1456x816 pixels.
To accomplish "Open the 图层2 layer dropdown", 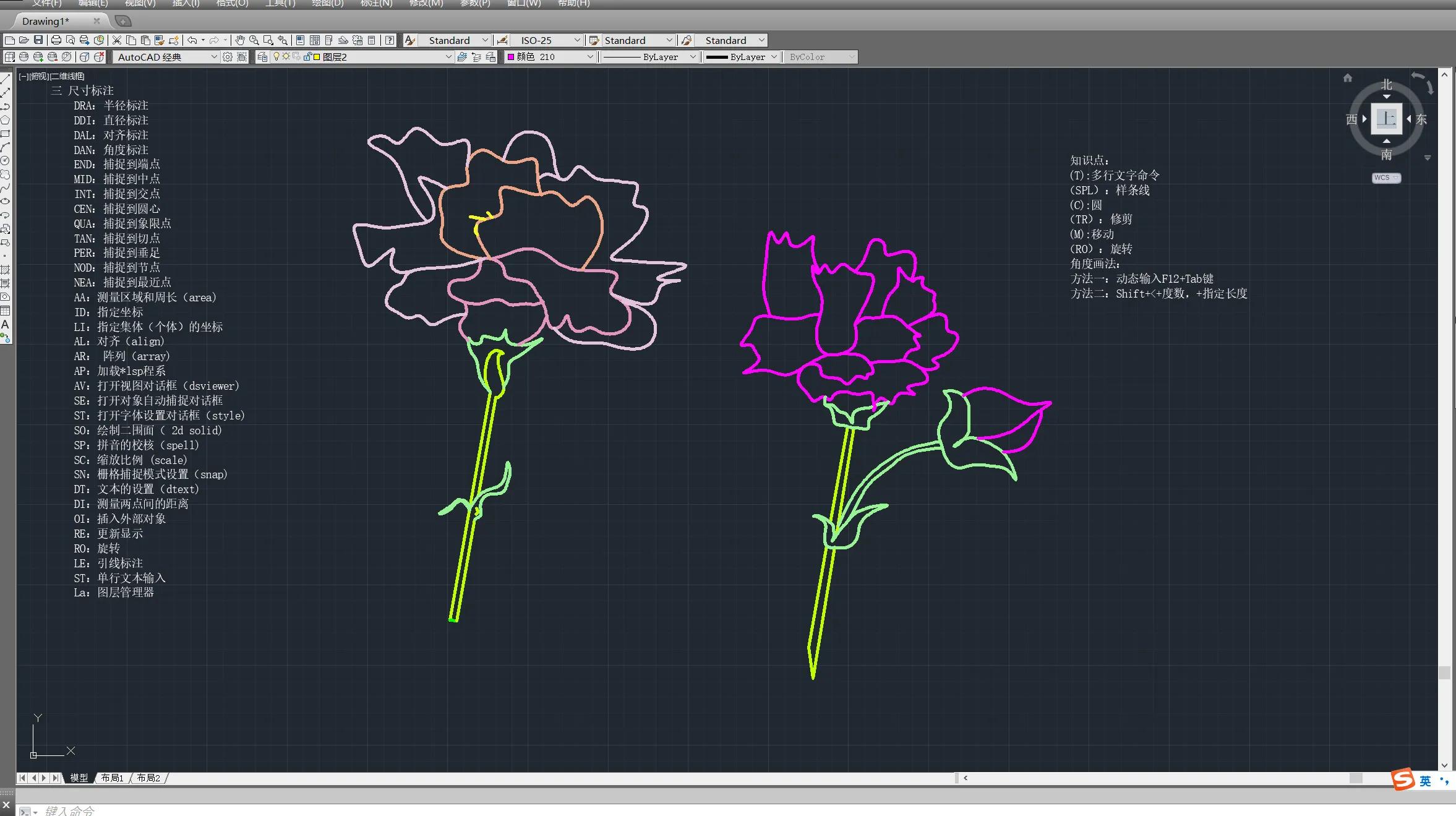I will [x=448, y=57].
